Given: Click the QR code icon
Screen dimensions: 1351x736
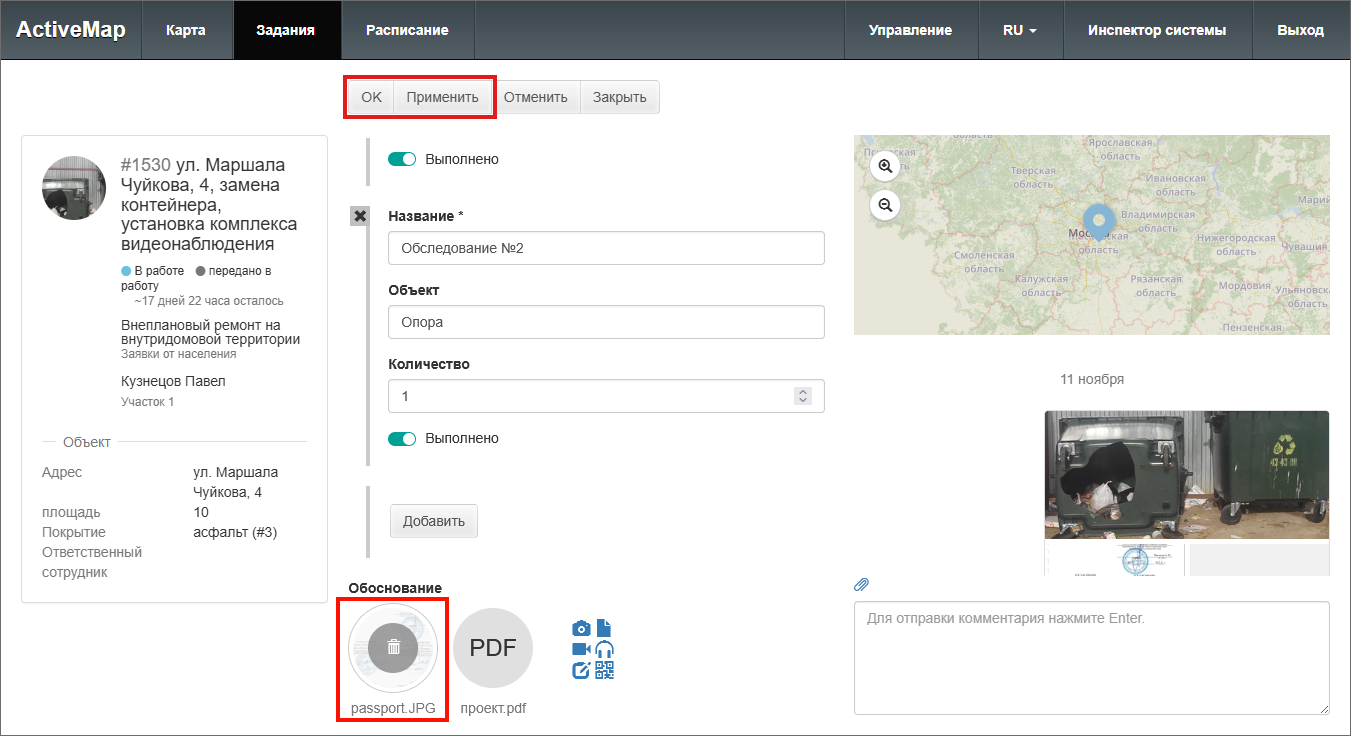Looking at the screenshot, I should [x=604, y=670].
